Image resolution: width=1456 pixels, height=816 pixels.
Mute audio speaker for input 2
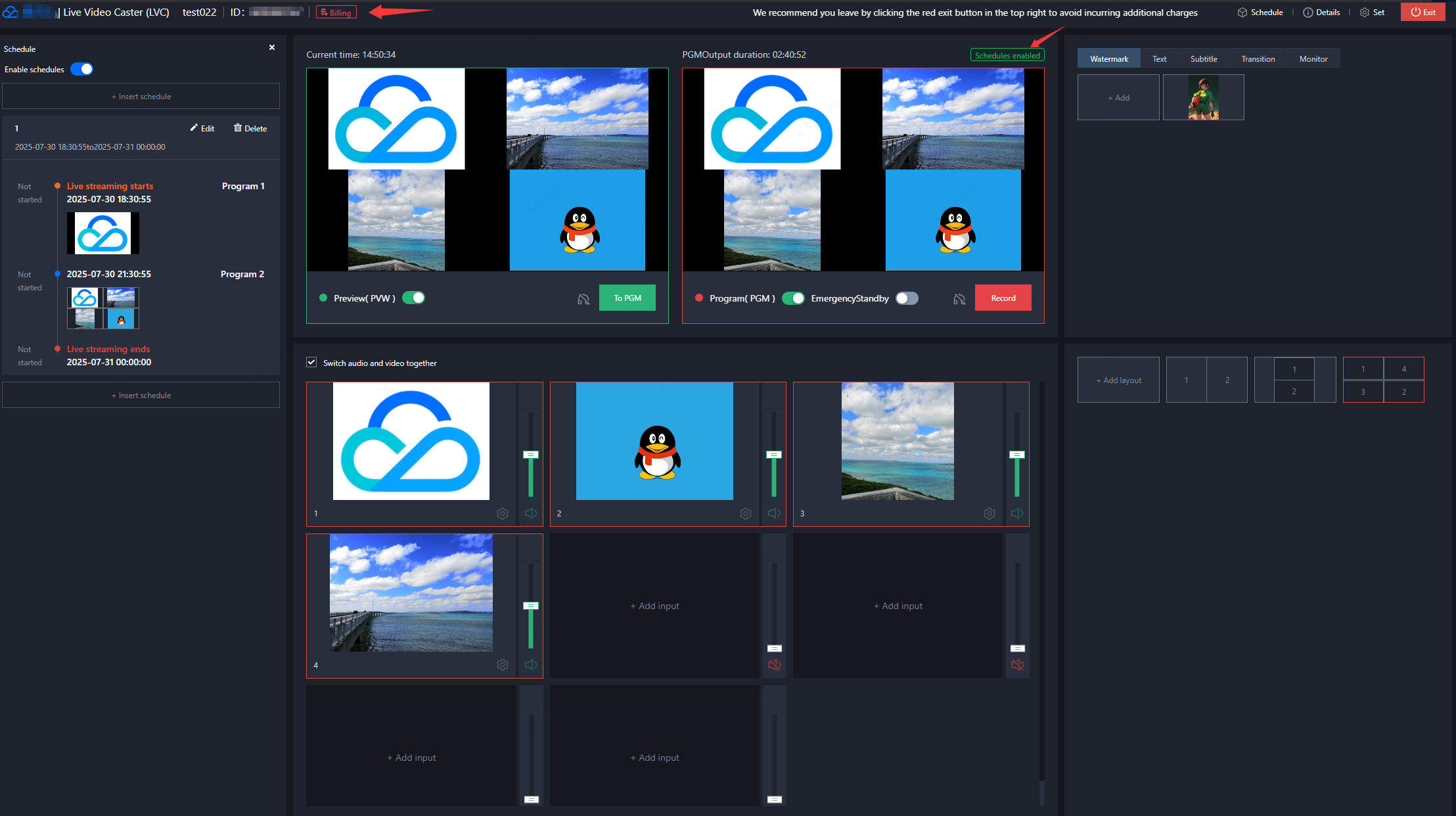coord(774,514)
